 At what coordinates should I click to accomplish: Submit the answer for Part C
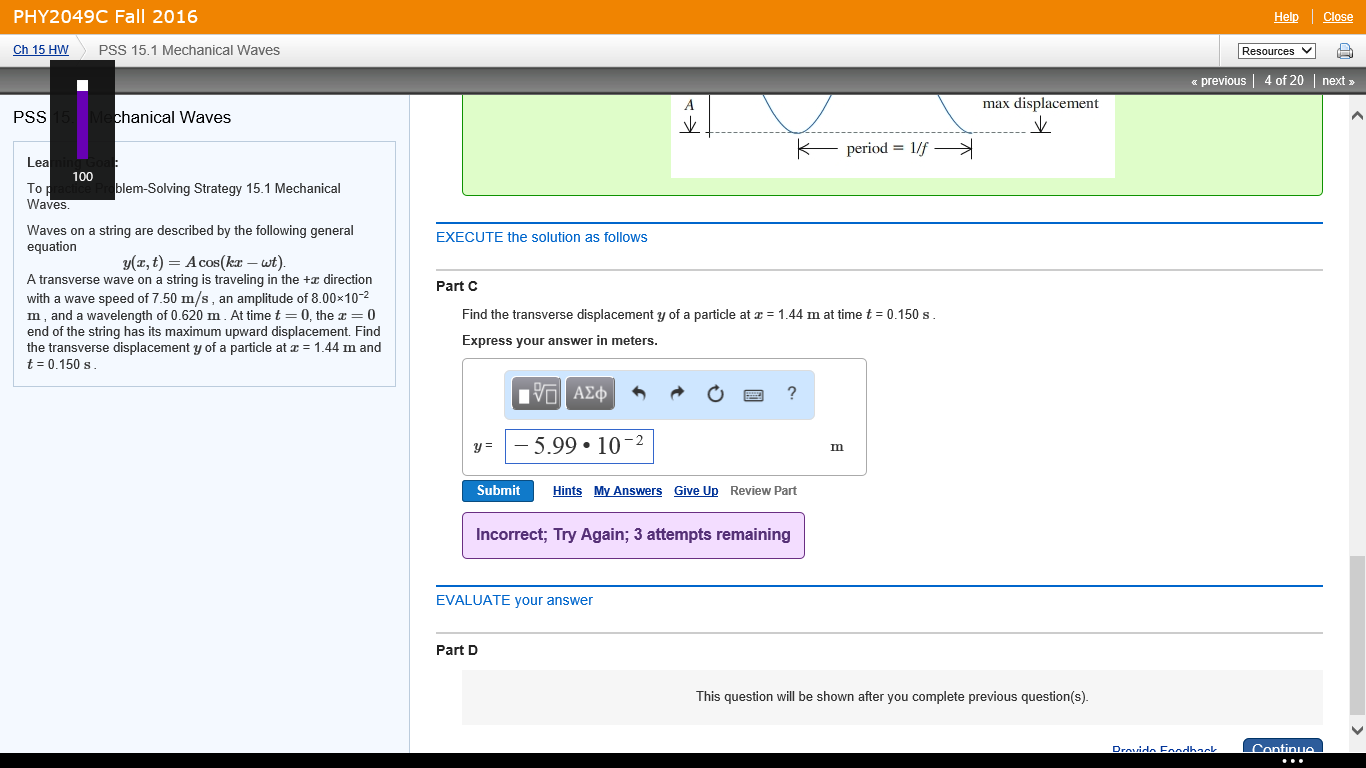497,490
